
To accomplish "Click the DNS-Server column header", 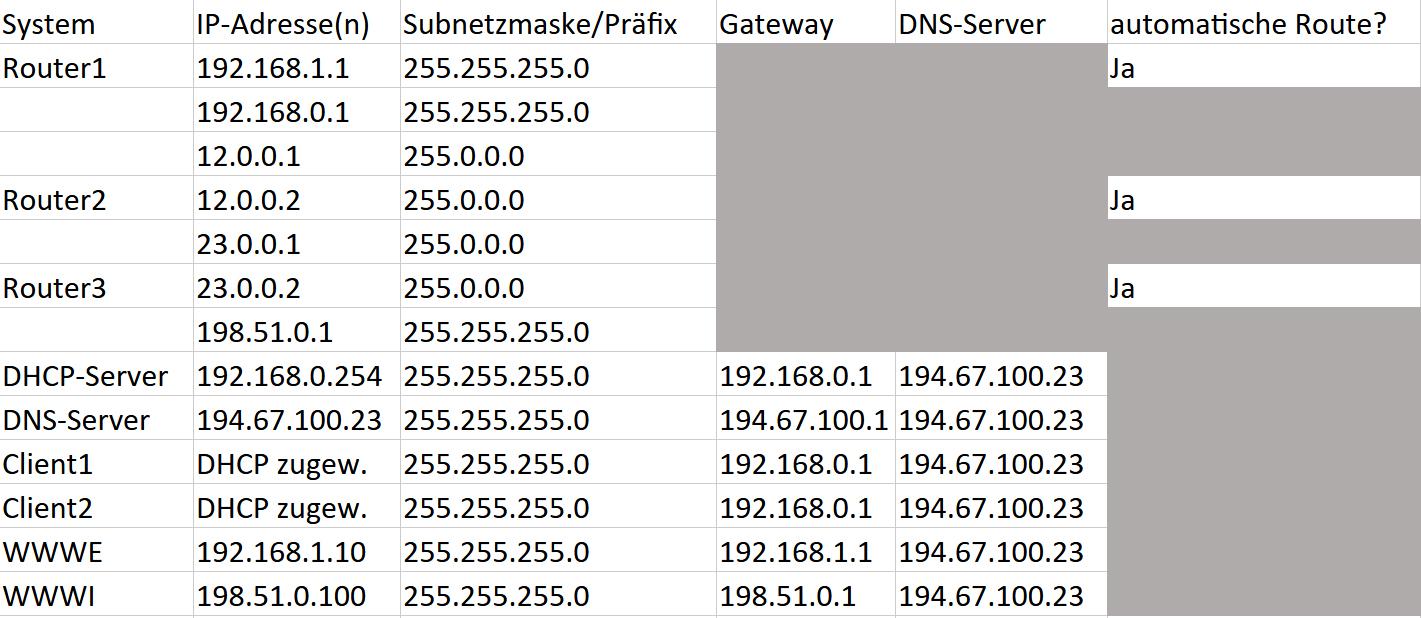I will [1001, 24].
